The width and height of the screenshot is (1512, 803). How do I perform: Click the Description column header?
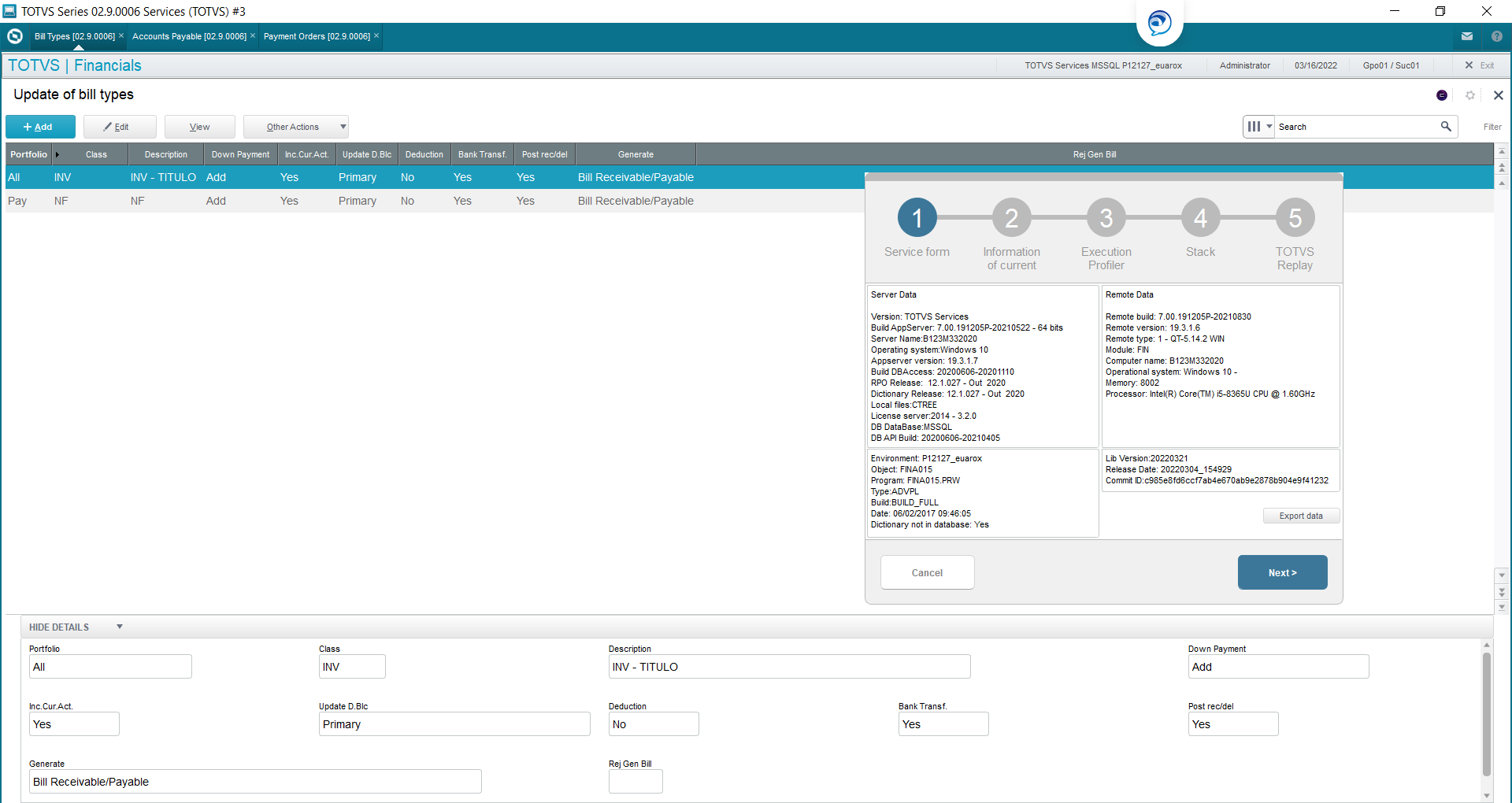[x=166, y=154]
